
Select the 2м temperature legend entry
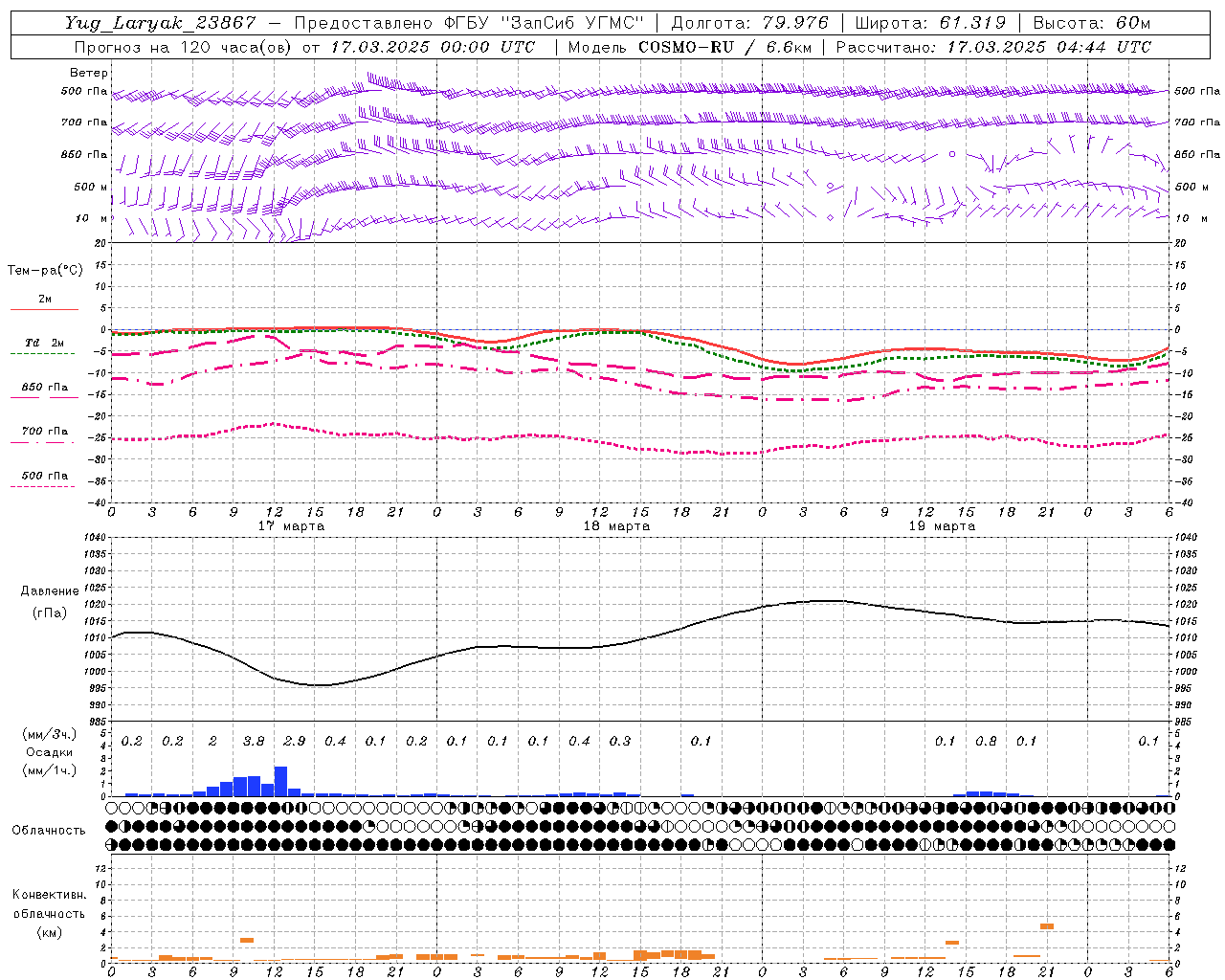45,300
